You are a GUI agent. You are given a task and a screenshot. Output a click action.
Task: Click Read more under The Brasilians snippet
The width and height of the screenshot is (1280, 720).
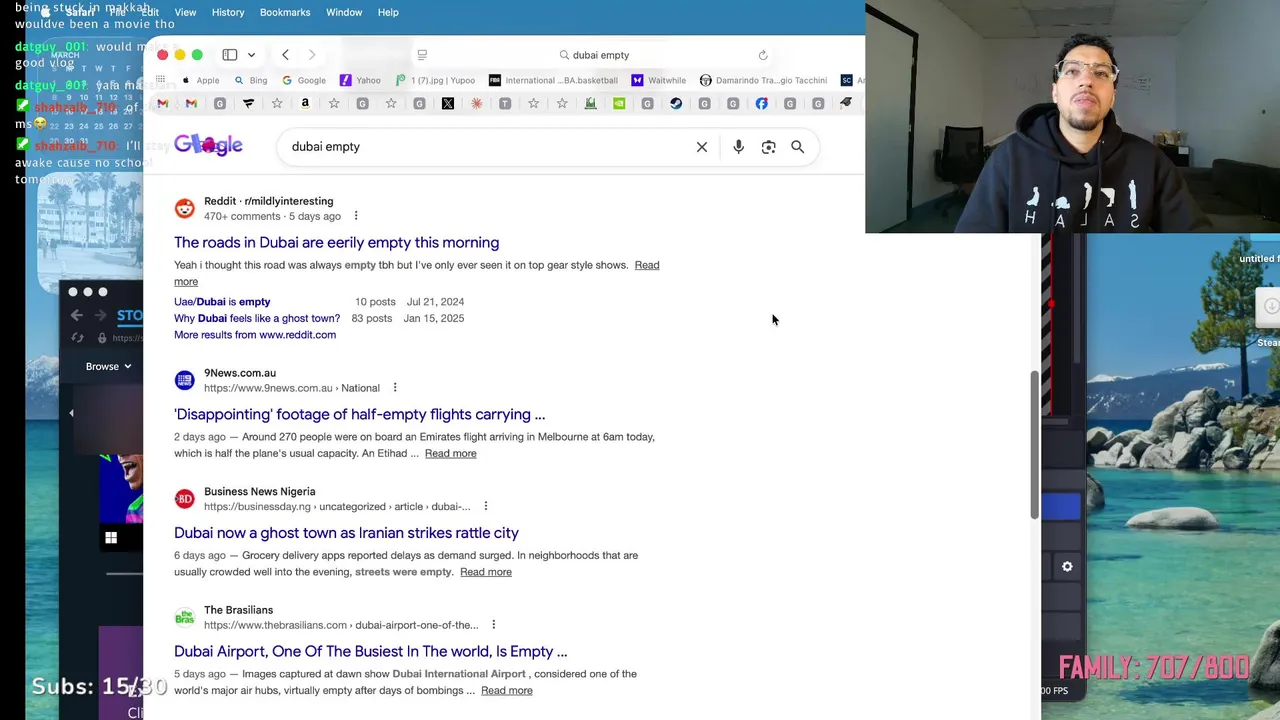[506, 690]
